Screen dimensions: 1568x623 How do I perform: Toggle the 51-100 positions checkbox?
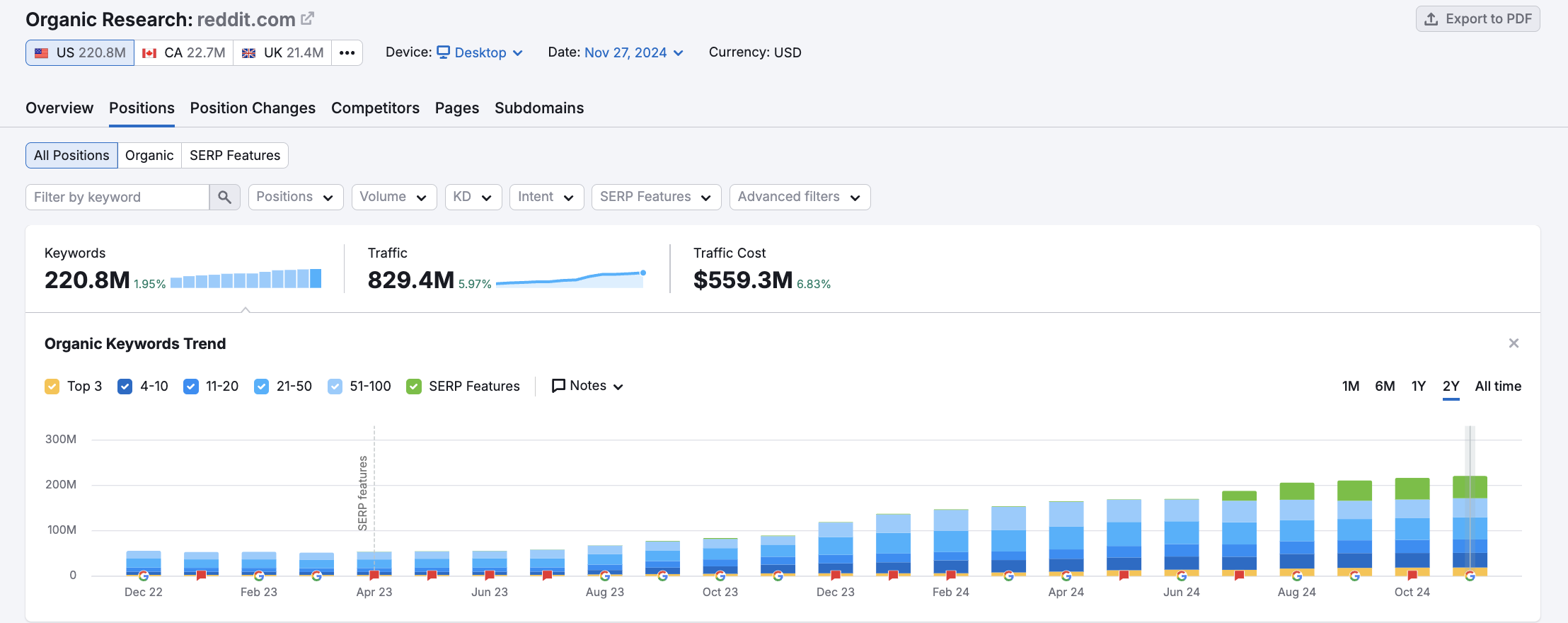(335, 387)
